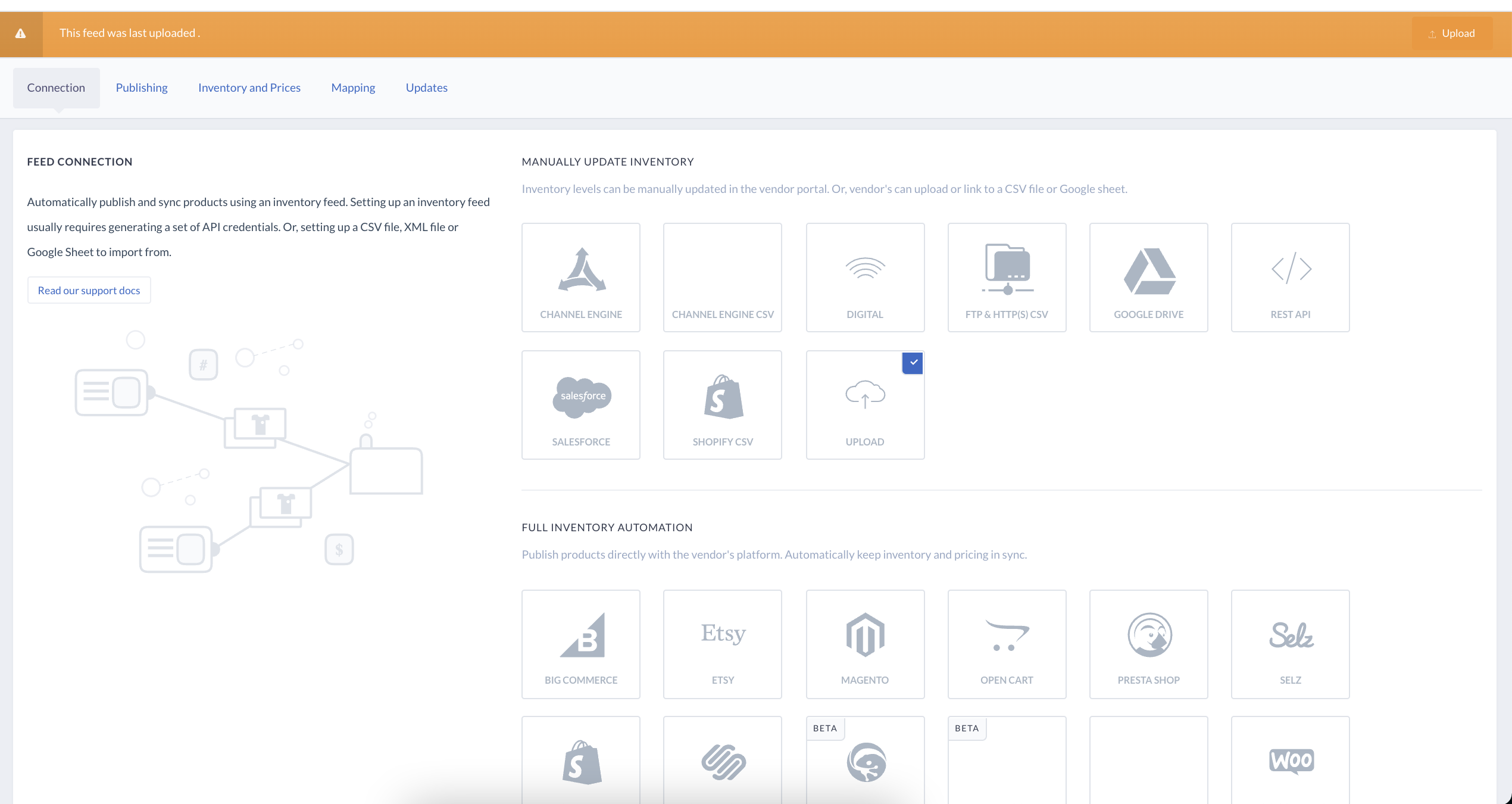Select the Google Drive icon
Viewport: 1512px width, 804px height.
tap(1149, 271)
